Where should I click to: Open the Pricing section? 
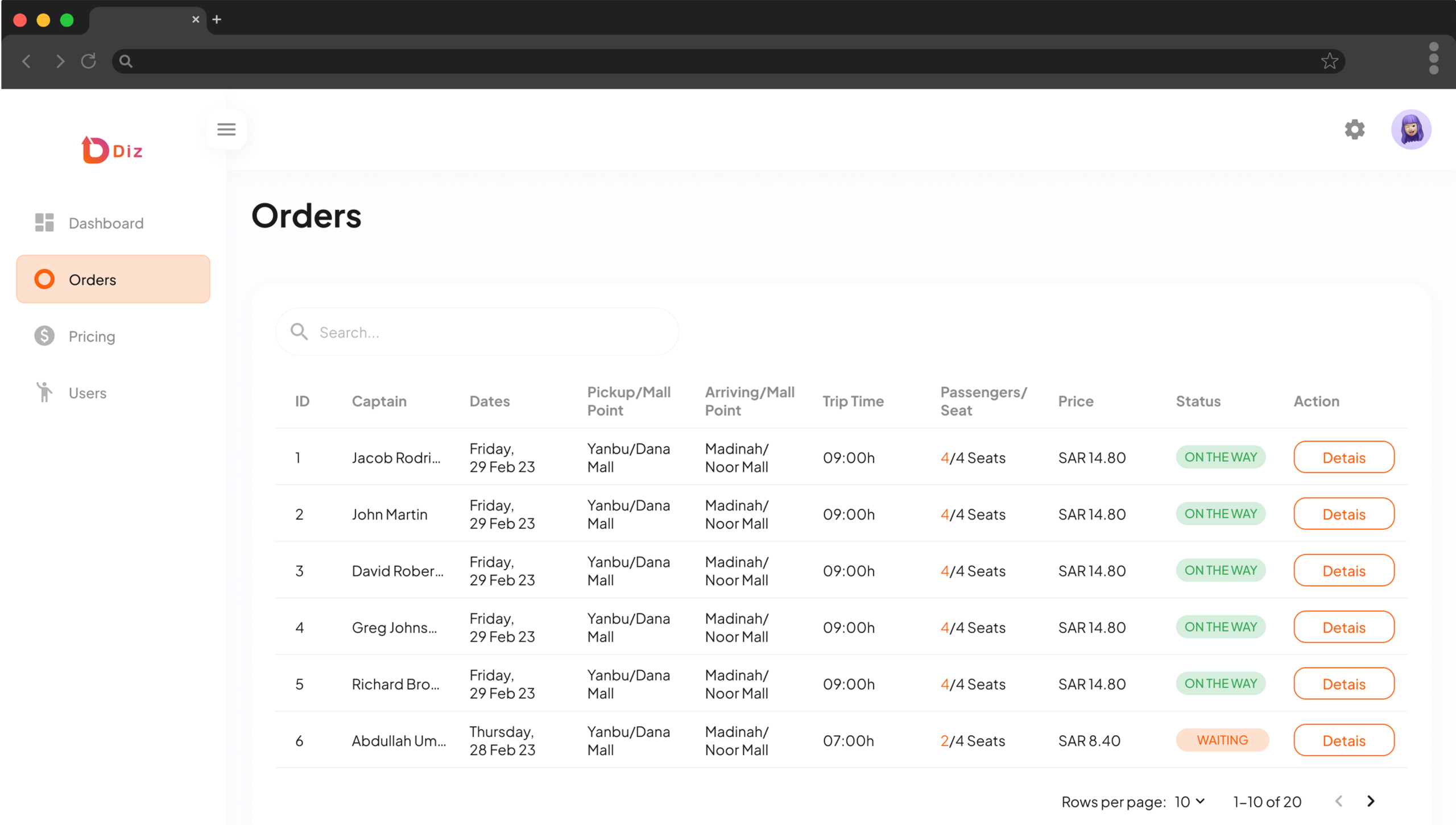[91, 336]
